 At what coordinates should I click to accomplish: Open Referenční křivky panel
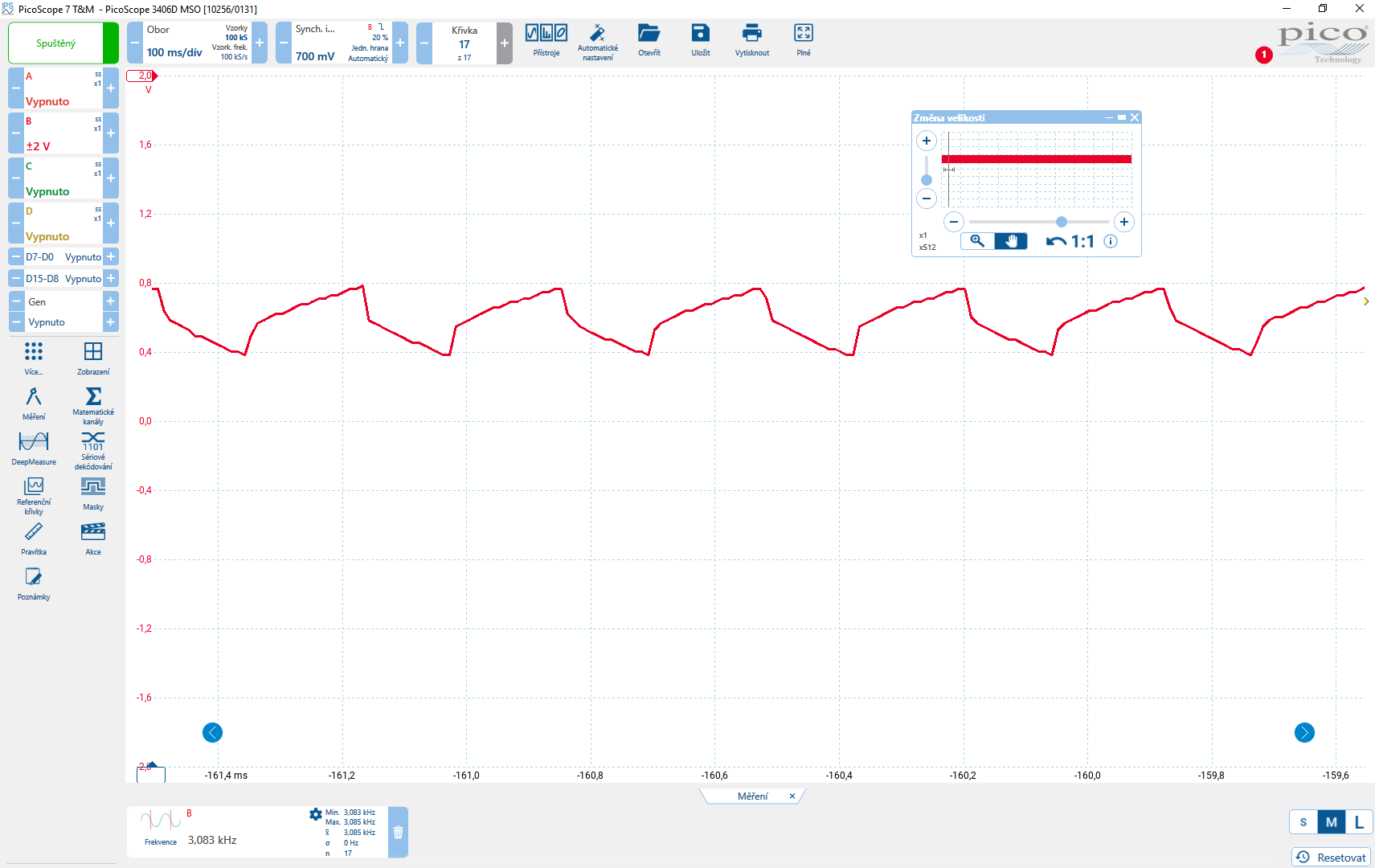click(x=34, y=493)
